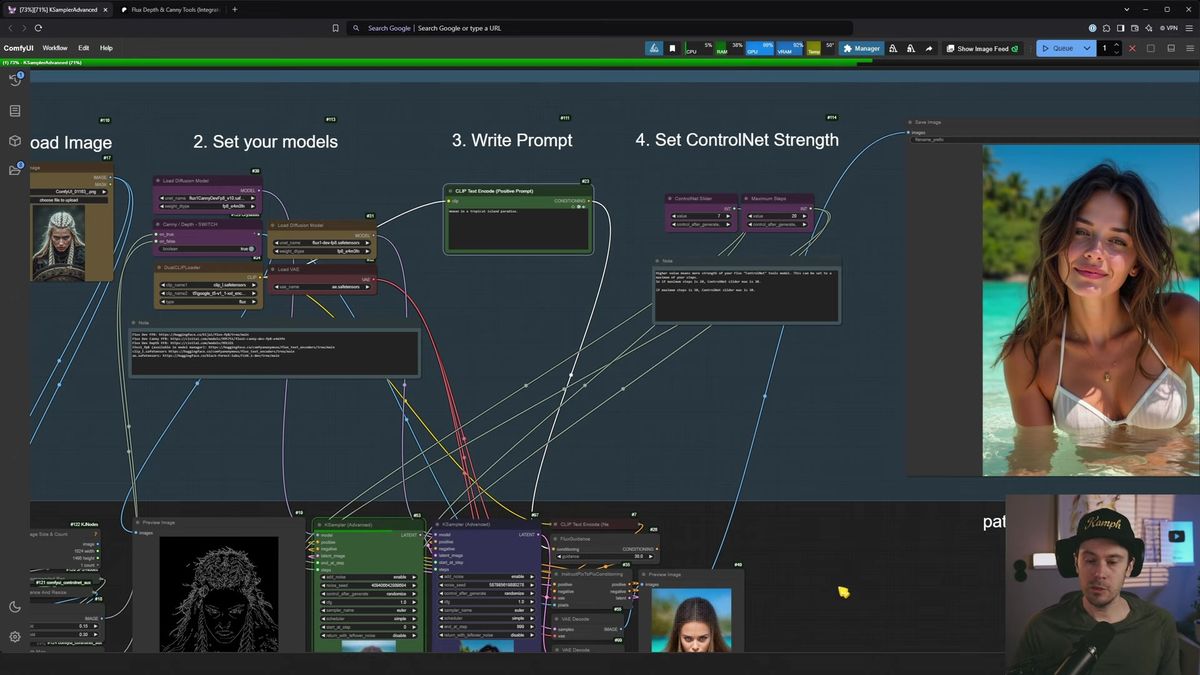Image resolution: width=1200 pixels, height=675 pixels.
Task: Increase the queue batch count stepper
Action: point(1117,44)
